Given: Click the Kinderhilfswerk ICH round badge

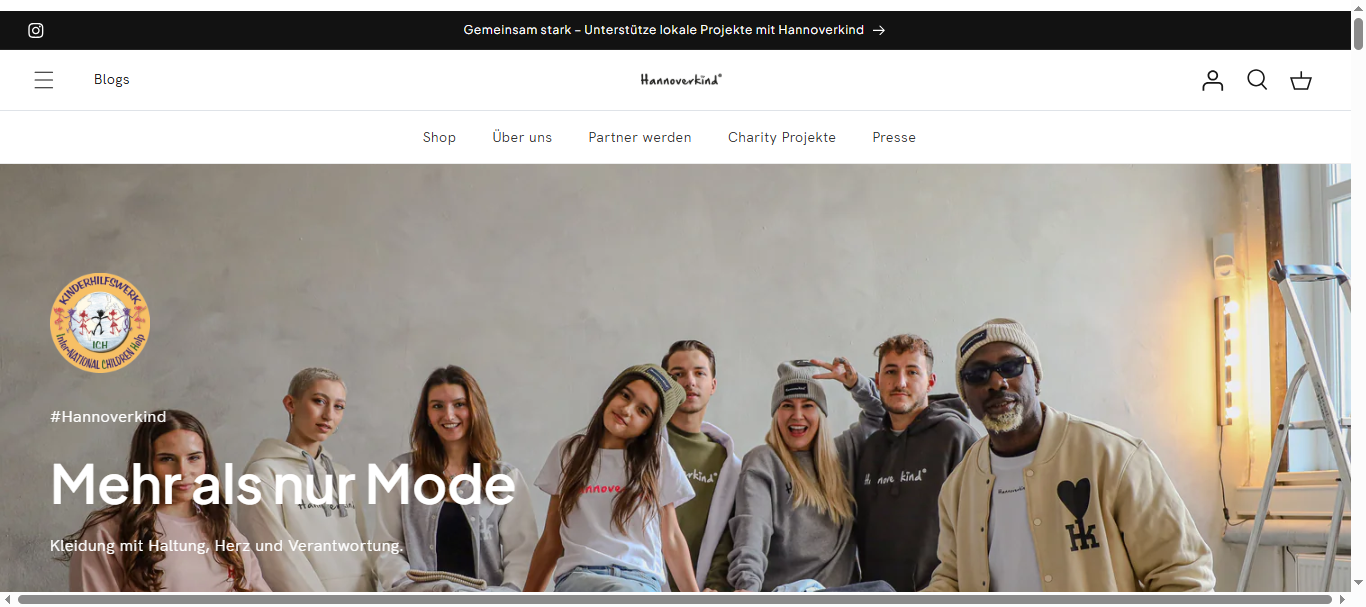Looking at the screenshot, I should [100, 324].
